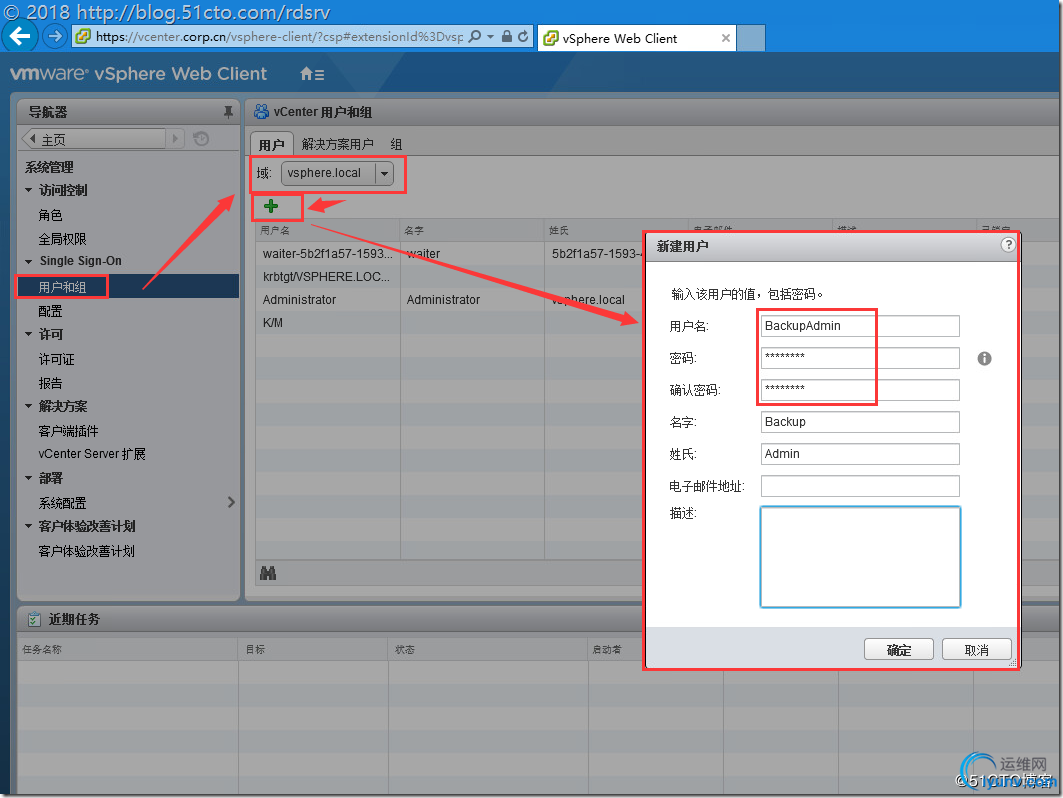This screenshot has height=798, width=1063.
Task: Click the browser forward arrow button
Action: coord(55,36)
